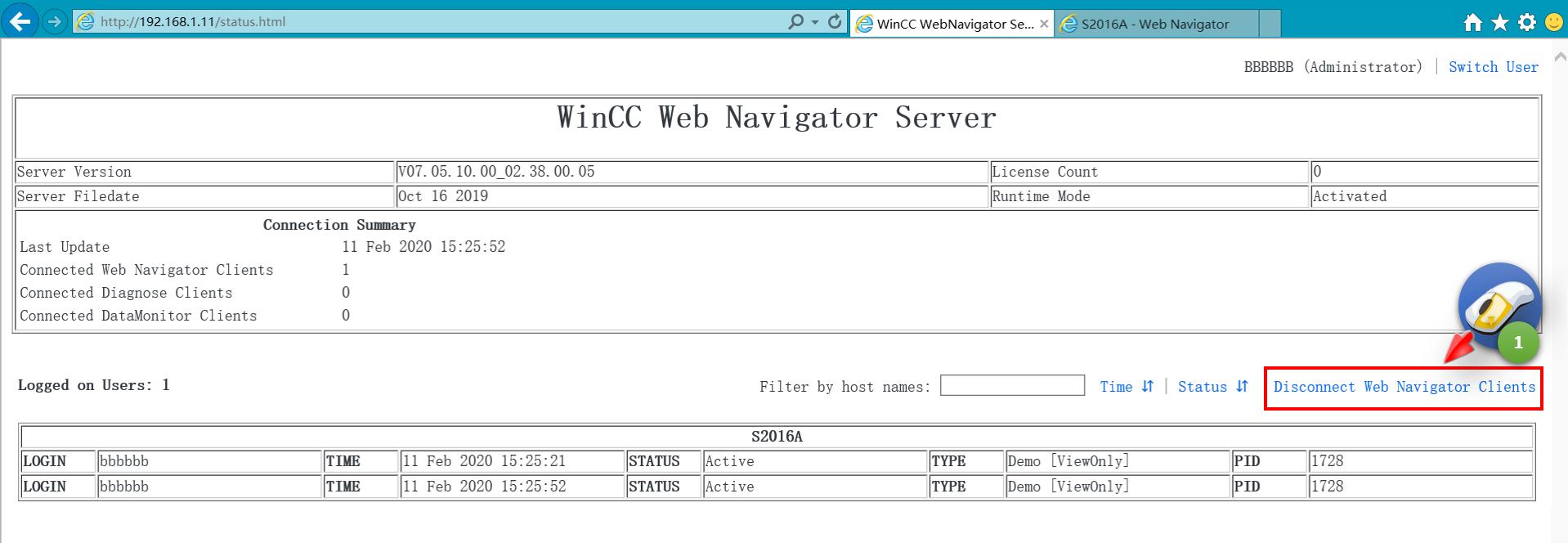Open the address bar search dropdown arrow
The height and width of the screenshot is (543, 1568).
[815, 22]
